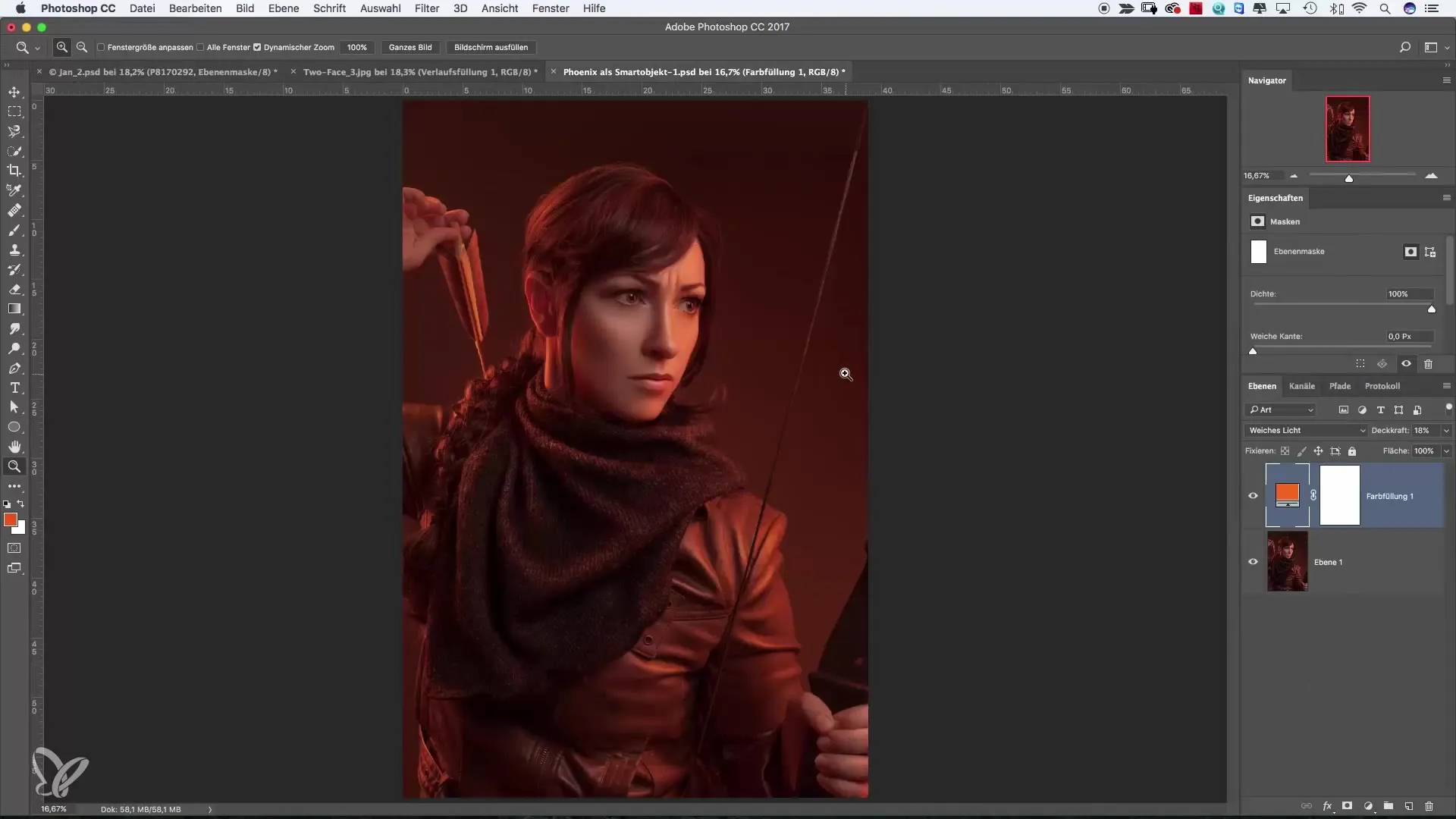Screen dimensions: 1456x819
Task: Open the Deckkraft opacity dropdown arrow
Action: pyautogui.click(x=1446, y=430)
